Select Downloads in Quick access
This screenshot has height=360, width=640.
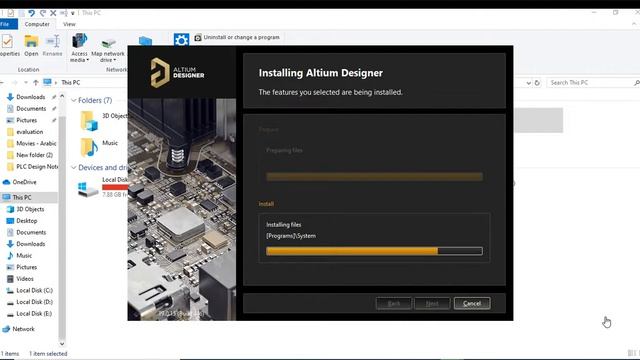click(31, 97)
